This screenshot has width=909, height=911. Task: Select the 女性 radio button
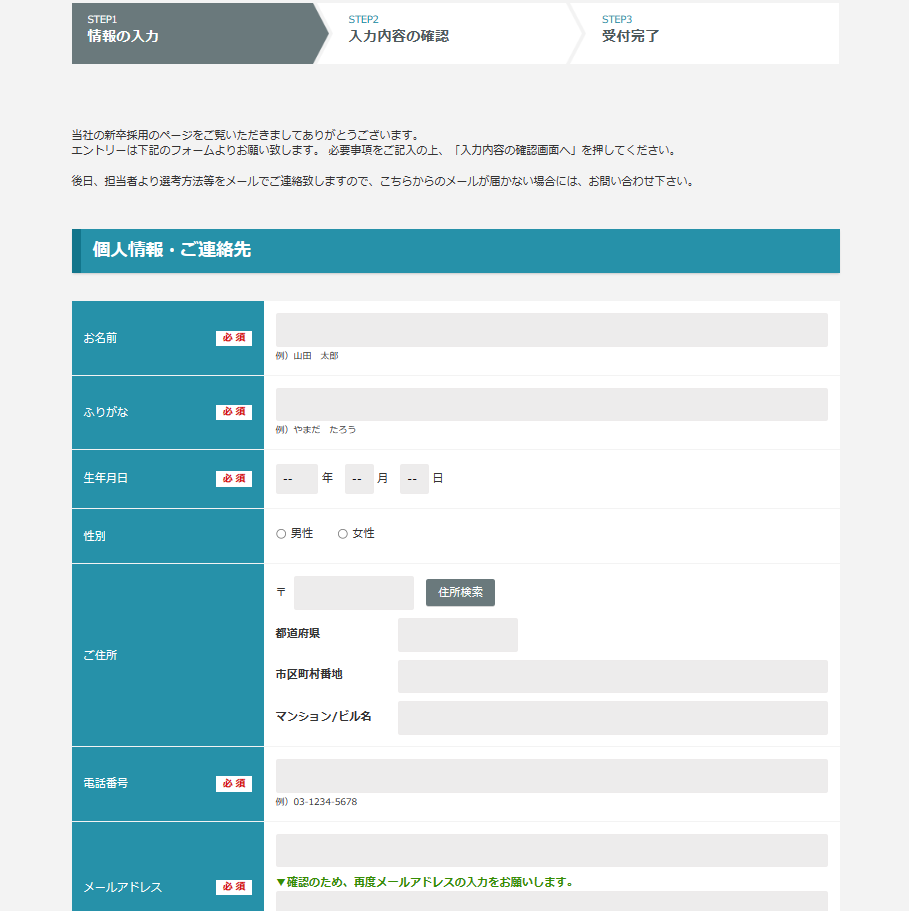click(x=343, y=534)
